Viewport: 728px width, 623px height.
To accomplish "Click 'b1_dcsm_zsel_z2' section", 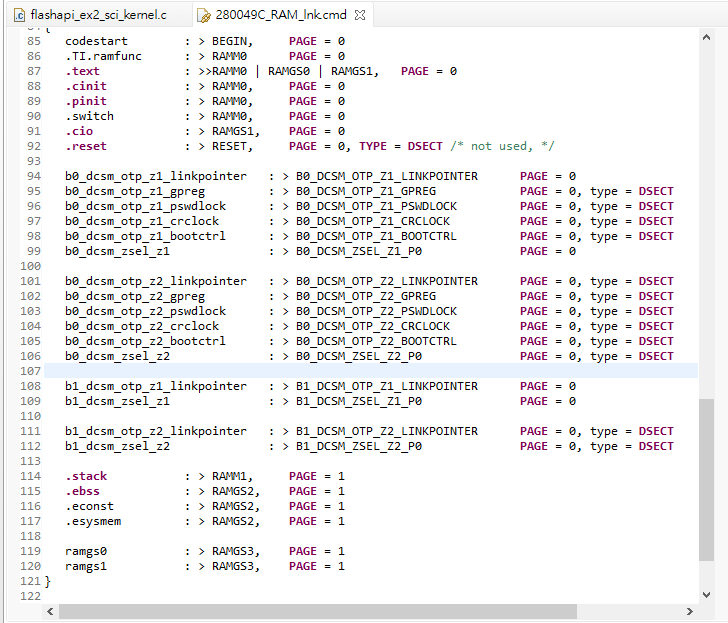I will (x=117, y=446).
